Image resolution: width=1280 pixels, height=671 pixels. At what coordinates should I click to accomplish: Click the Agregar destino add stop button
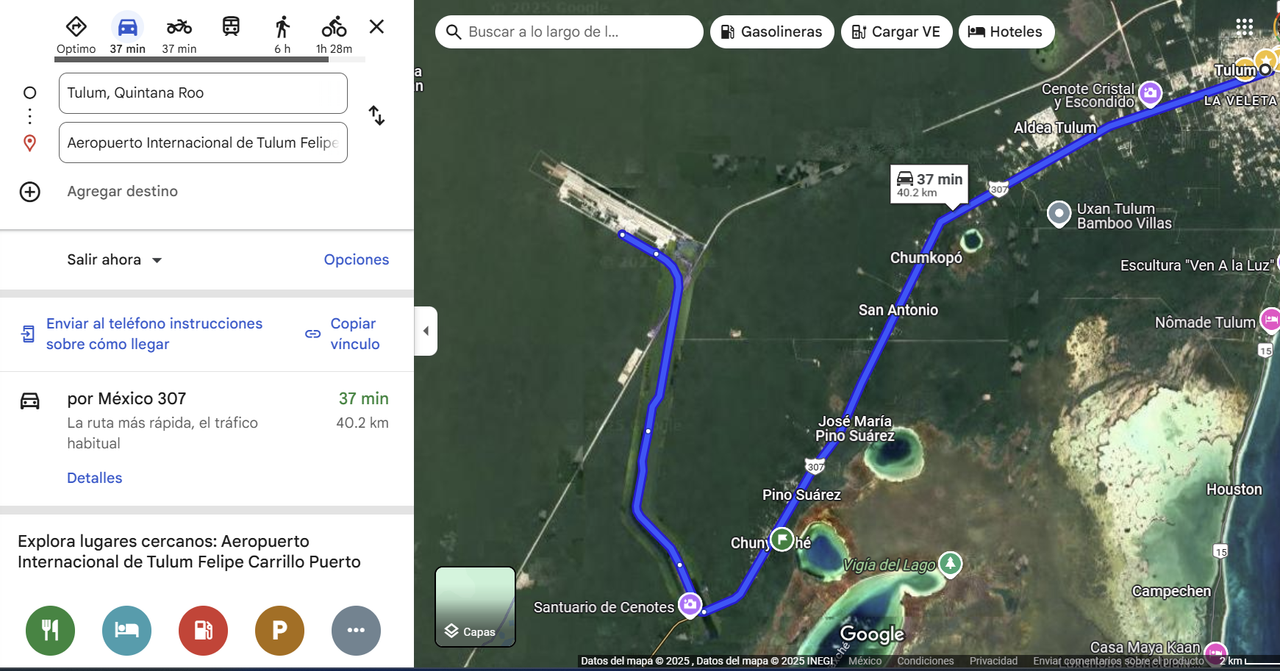tap(122, 191)
